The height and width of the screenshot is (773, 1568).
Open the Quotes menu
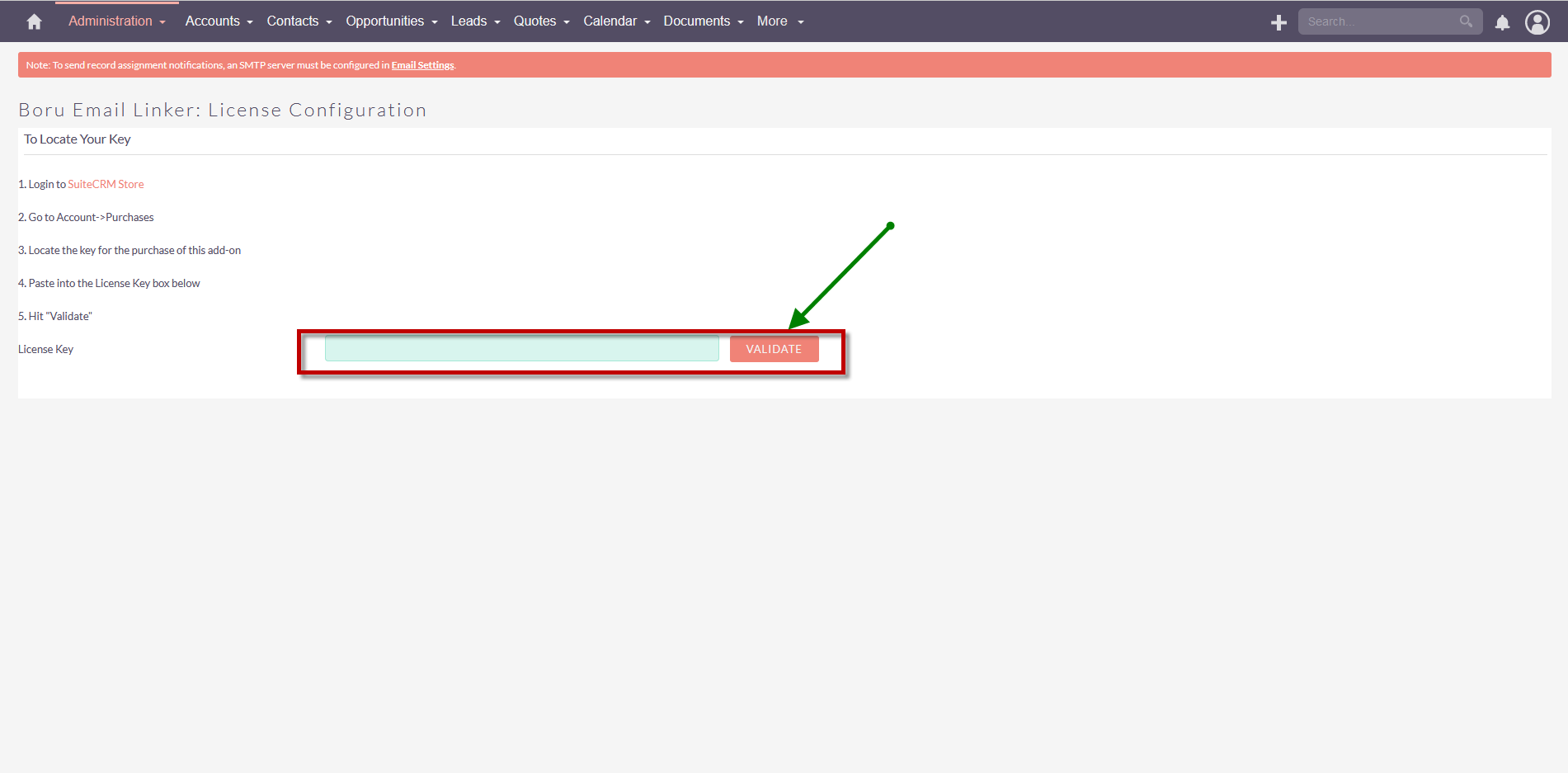point(534,21)
